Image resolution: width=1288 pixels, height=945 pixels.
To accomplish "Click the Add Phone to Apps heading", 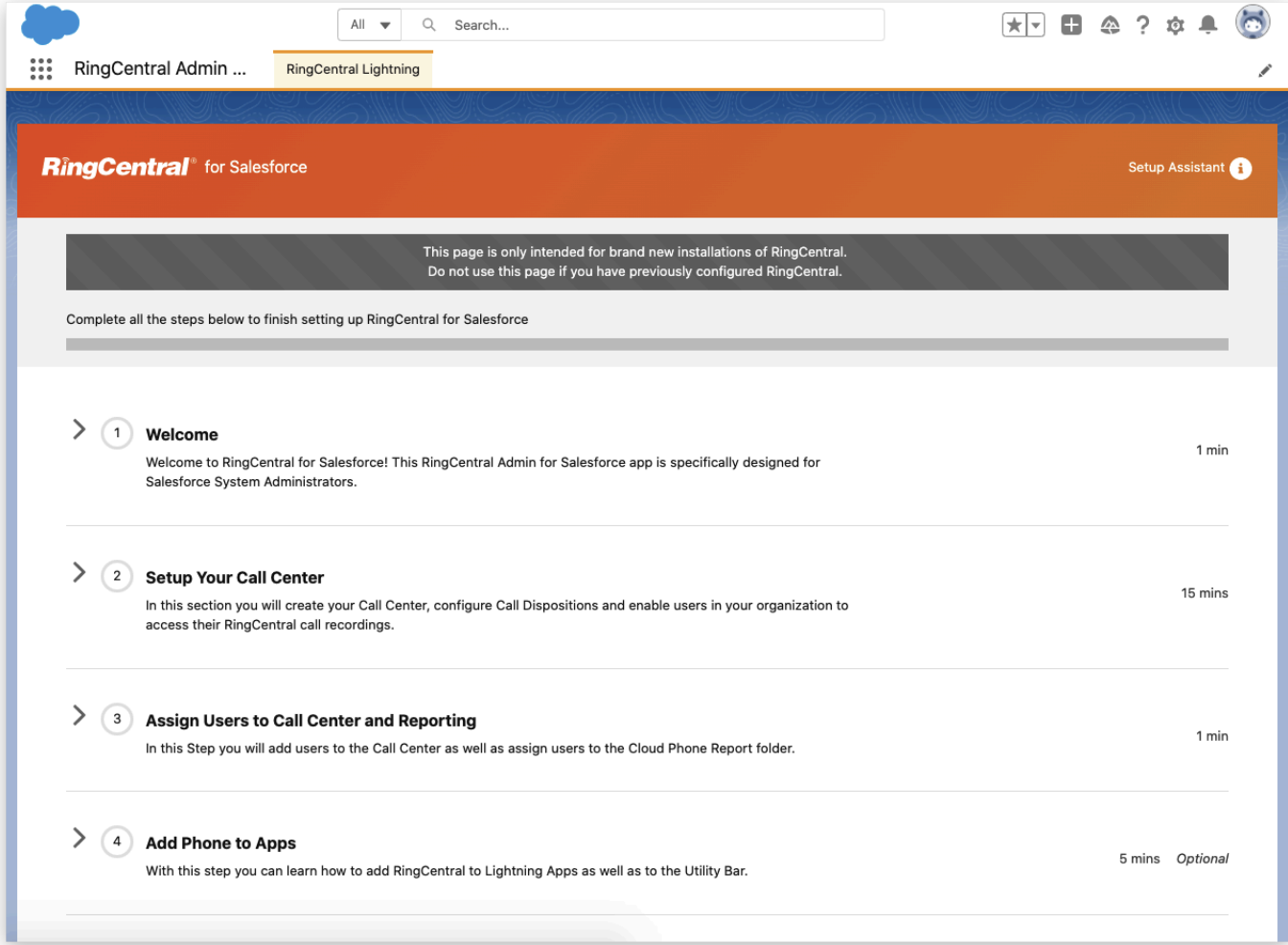I will coord(220,843).
